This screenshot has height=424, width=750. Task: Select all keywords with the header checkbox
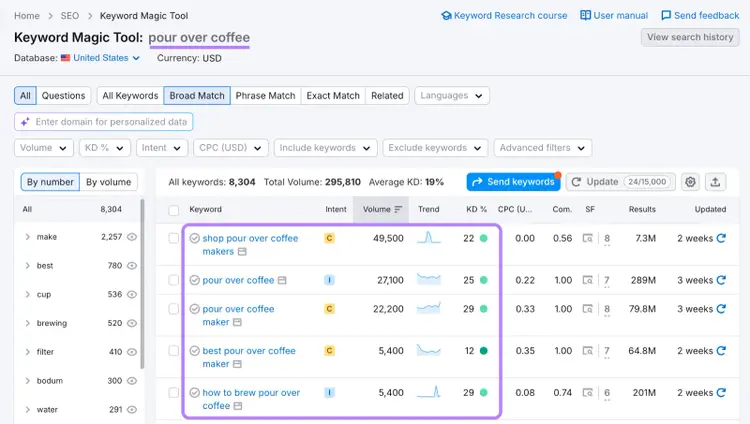[174, 210]
